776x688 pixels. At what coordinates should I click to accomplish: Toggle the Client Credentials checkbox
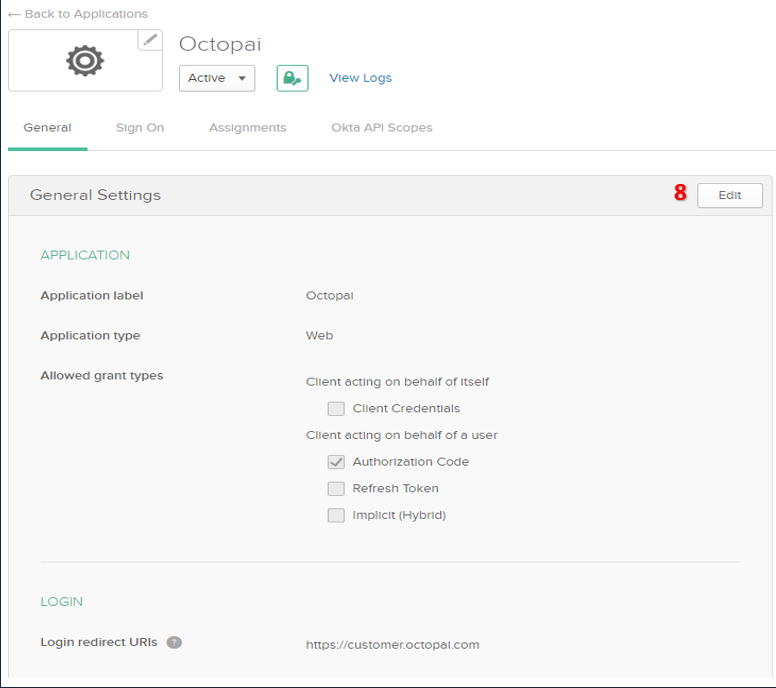336,408
